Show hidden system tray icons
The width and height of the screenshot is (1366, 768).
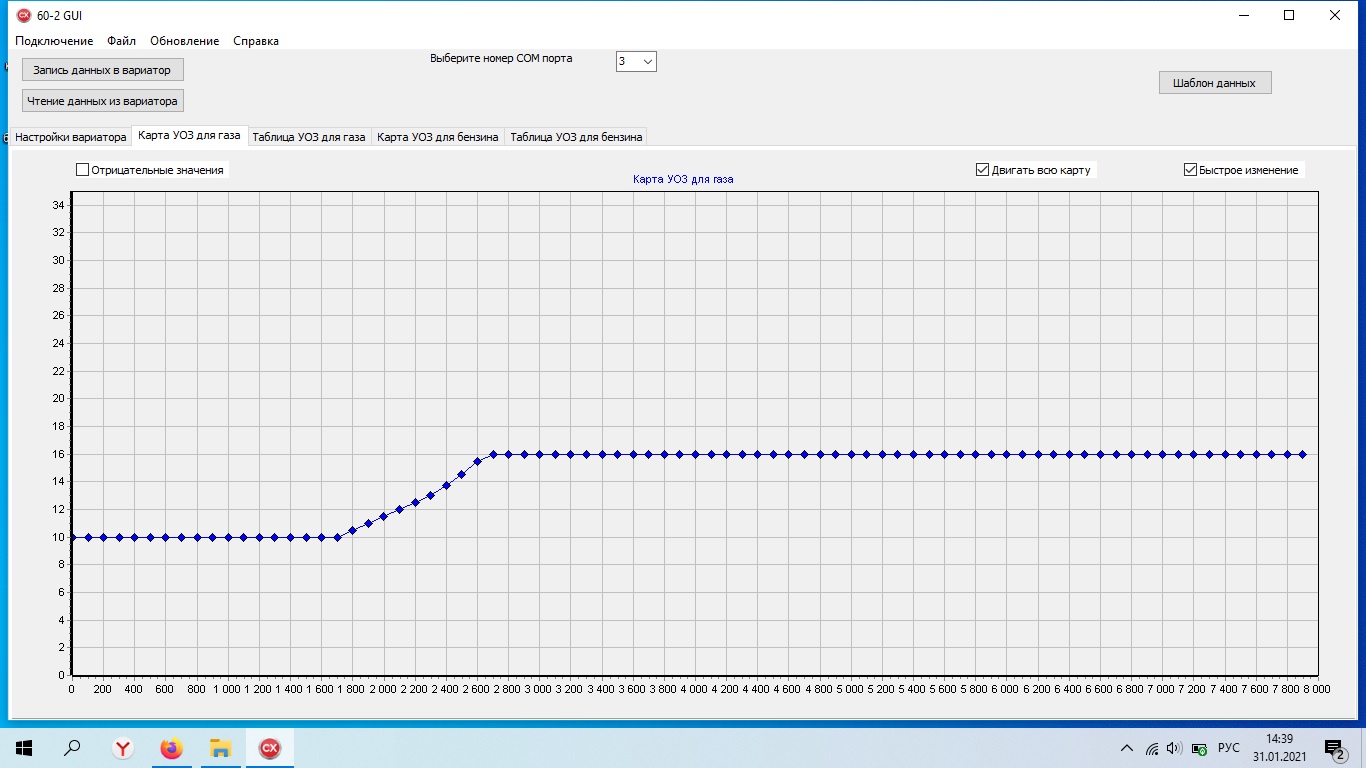(x=1127, y=748)
